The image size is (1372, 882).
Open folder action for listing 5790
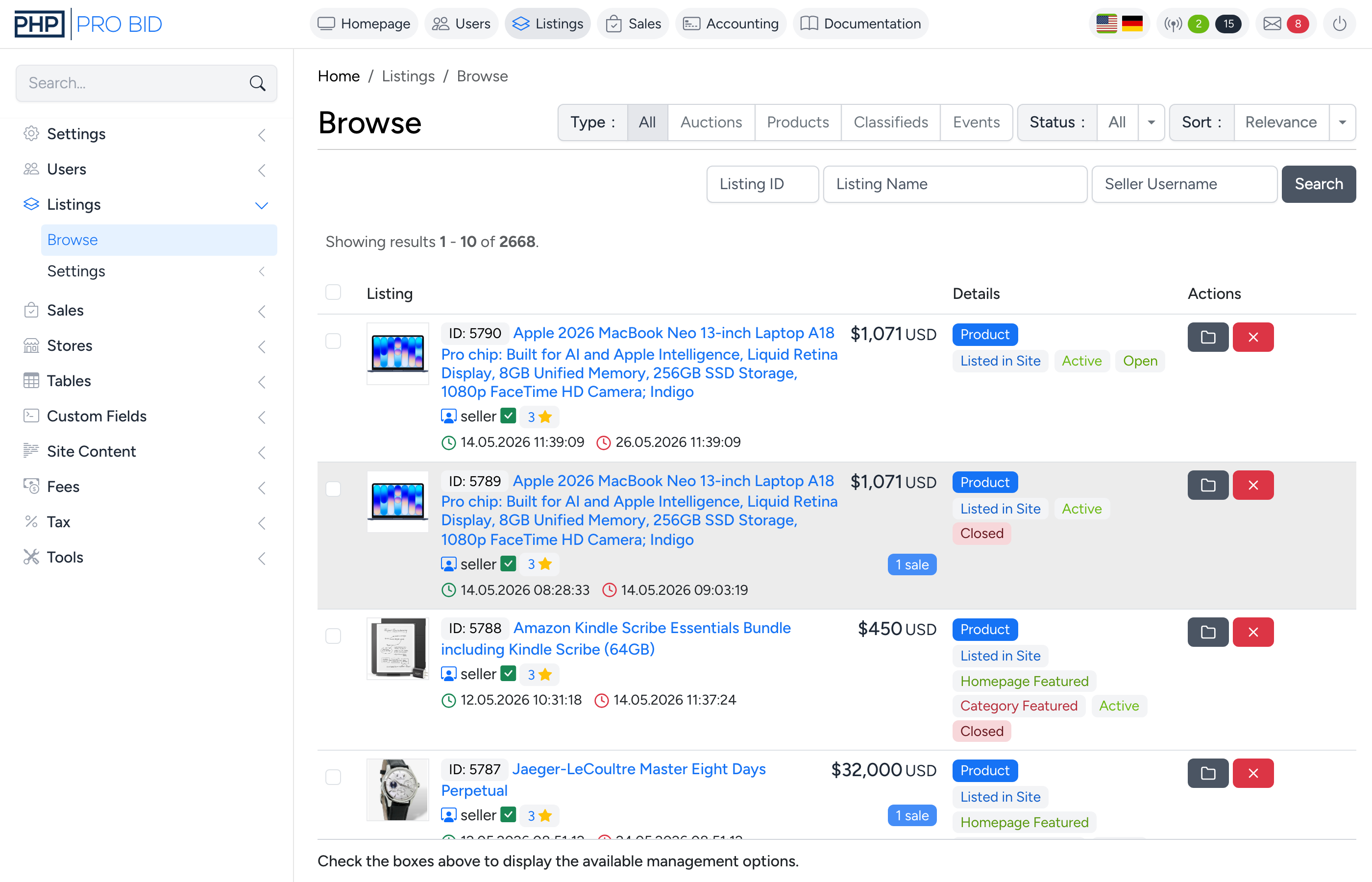point(1208,337)
